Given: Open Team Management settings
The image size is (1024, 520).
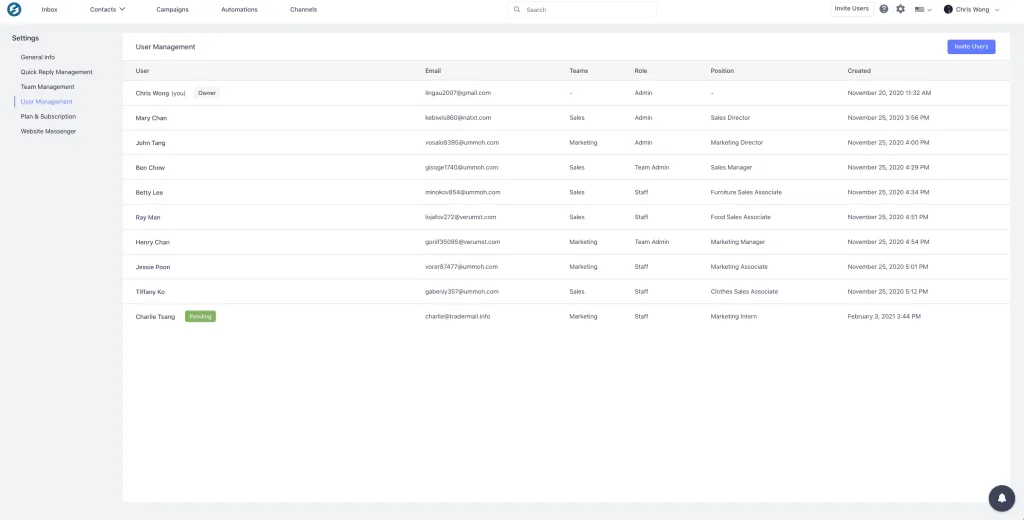Looking at the screenshot, I should click(x=47, y=87).
